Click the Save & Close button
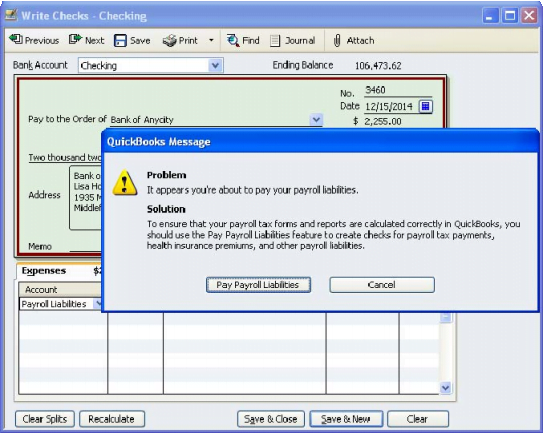This screenshot has width=543, height=435. (x=271, y=419)
